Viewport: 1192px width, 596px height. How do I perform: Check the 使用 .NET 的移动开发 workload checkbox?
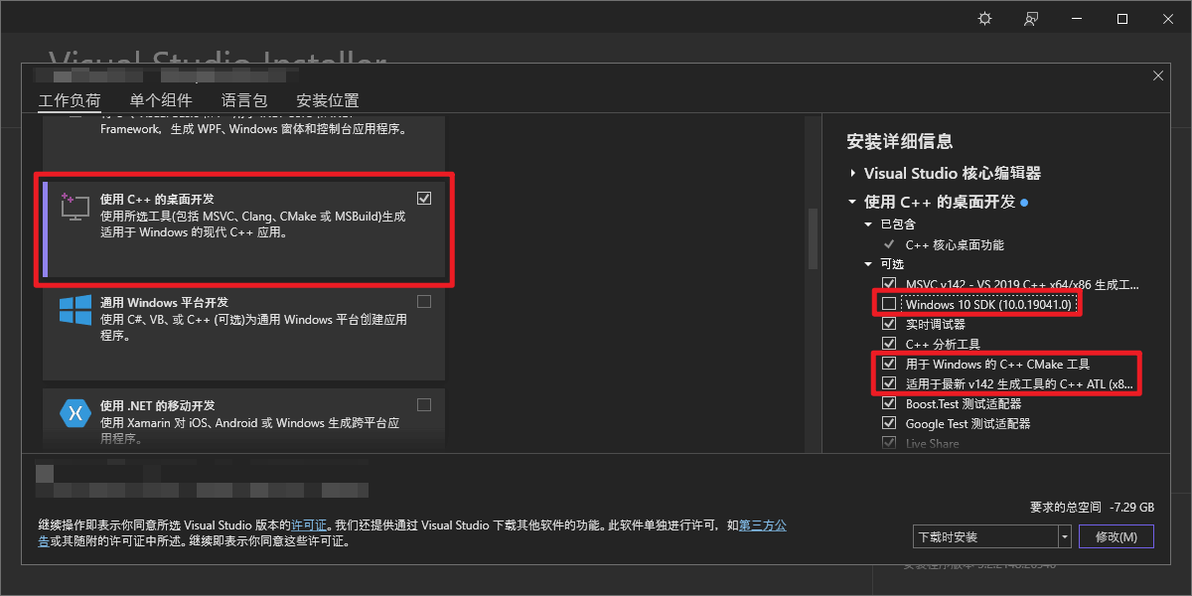coord(424,404)
